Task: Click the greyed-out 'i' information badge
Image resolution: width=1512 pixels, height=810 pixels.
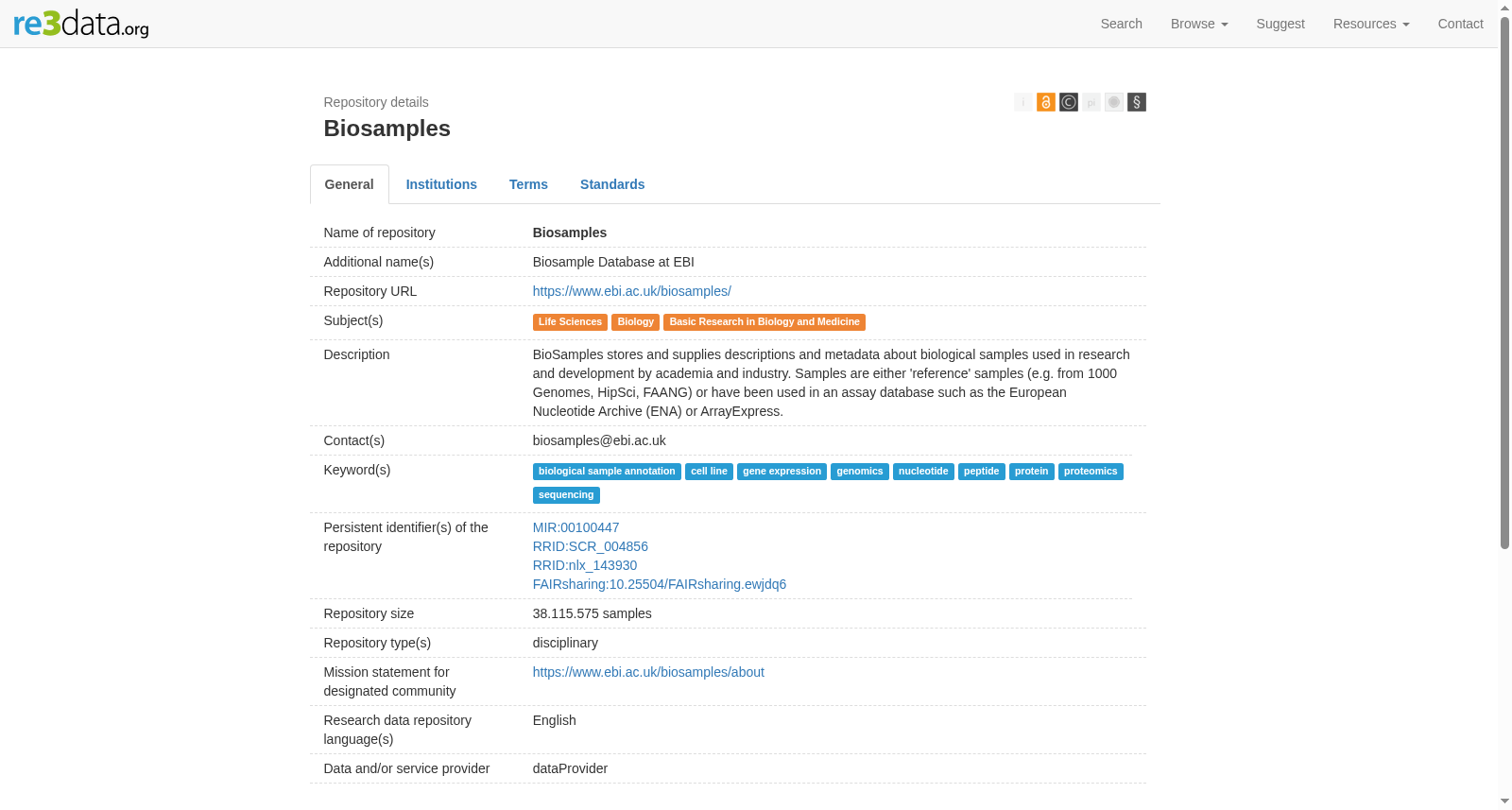Action: tap(1023, 102)
